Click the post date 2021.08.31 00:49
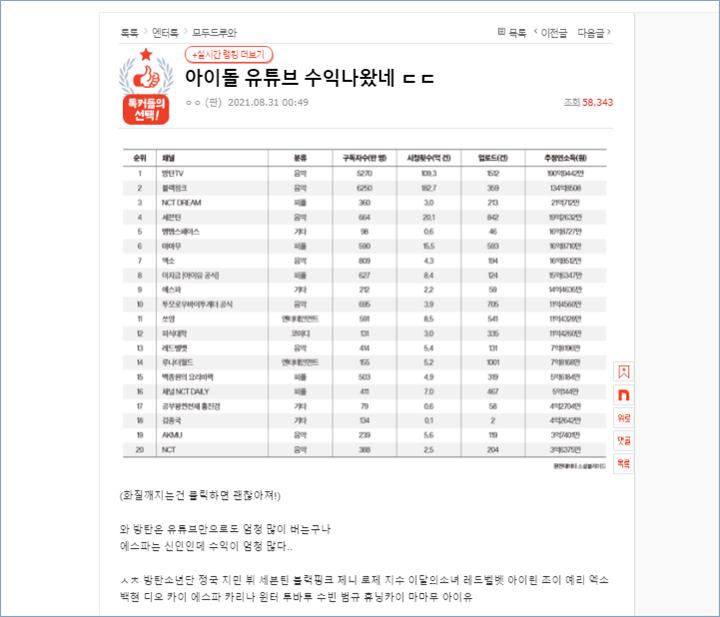 [x=268, y=102]
